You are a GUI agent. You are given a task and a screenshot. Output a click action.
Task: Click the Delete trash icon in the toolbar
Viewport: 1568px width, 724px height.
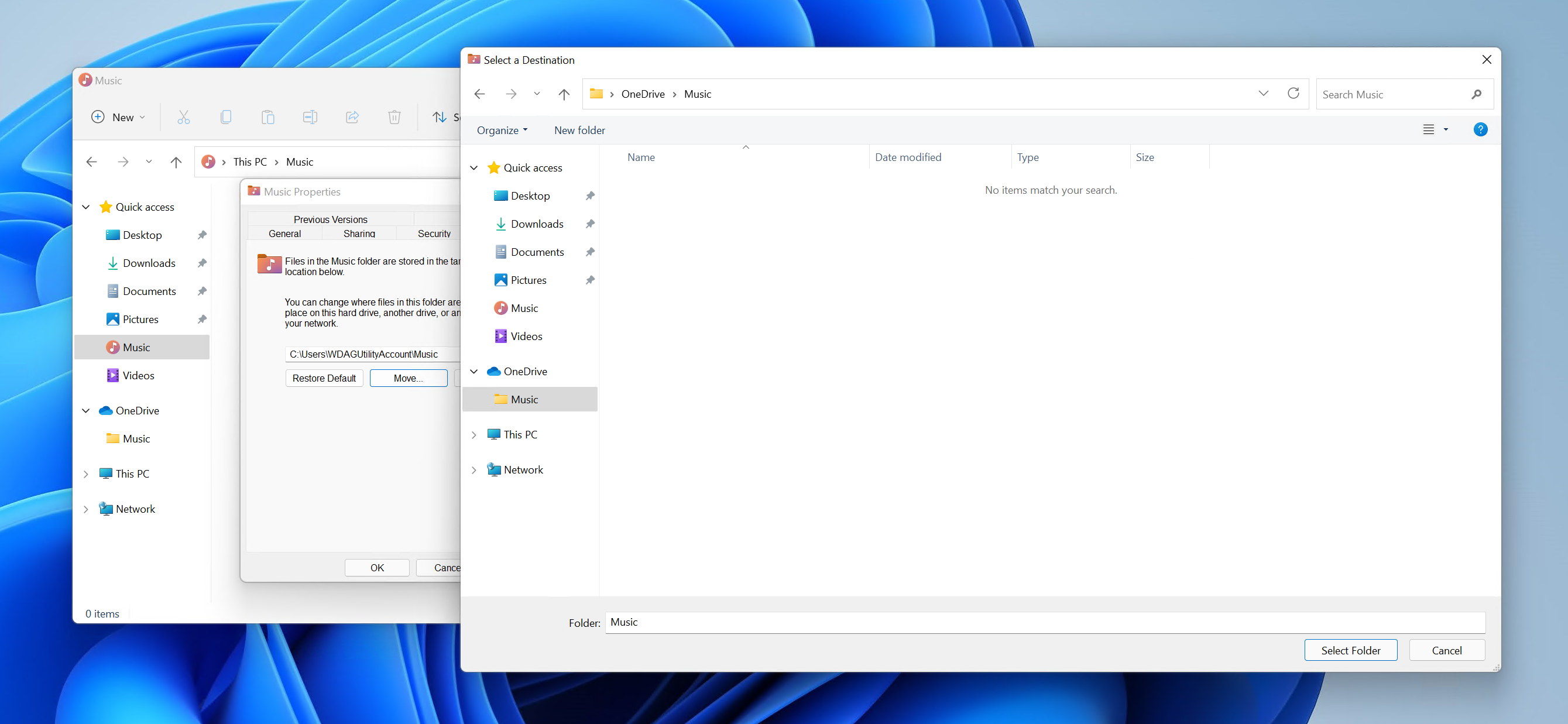pos(394,117)
